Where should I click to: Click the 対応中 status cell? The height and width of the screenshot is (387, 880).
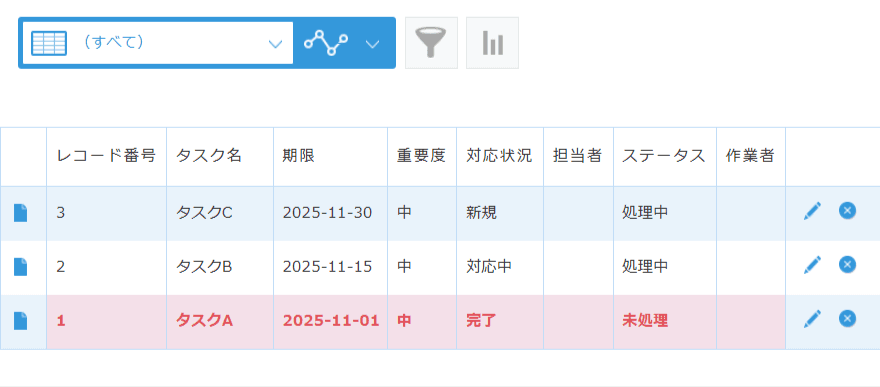[500, 267]
